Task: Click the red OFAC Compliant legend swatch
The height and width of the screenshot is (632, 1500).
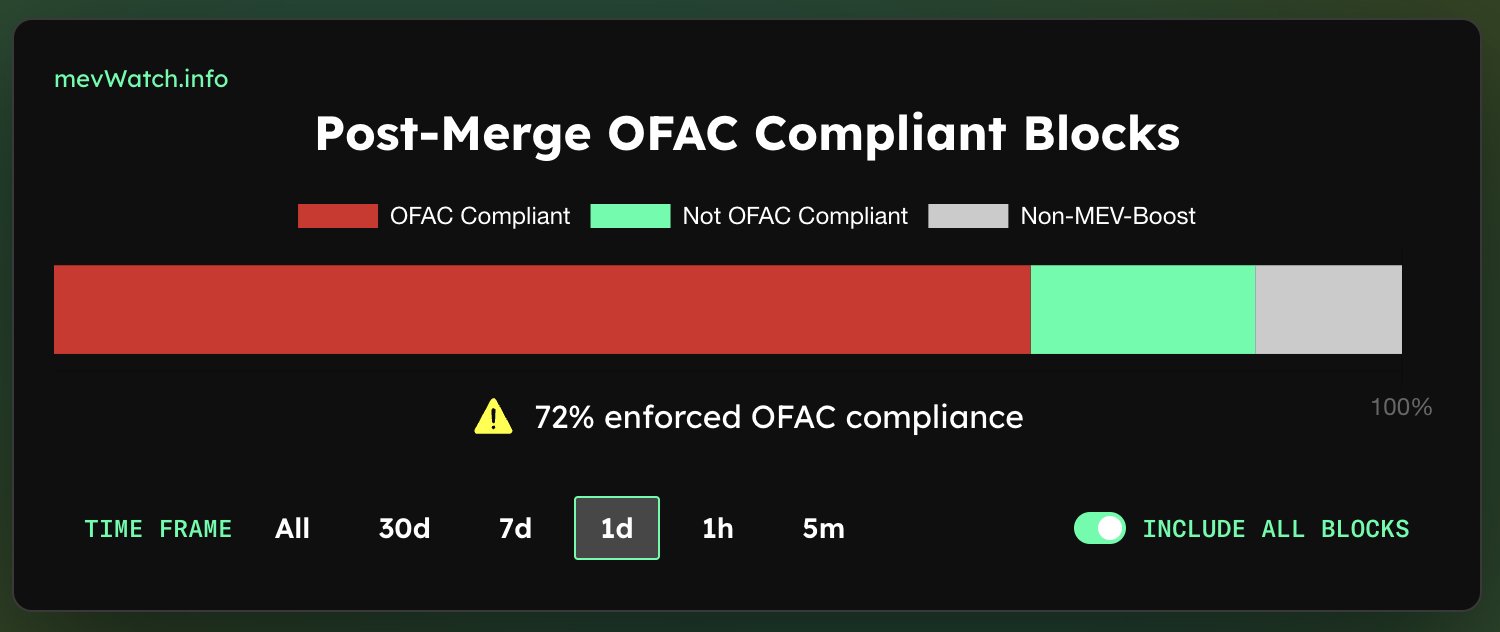Action: pos(337,216)
